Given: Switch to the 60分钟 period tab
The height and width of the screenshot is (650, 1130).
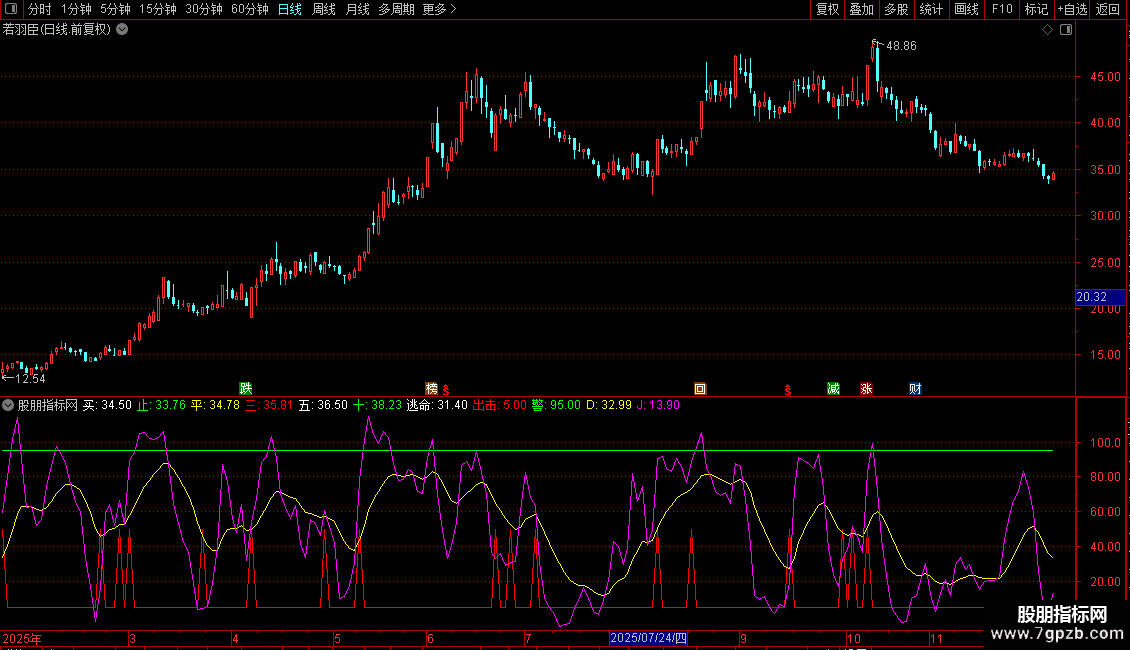Looking at the screenshot, I should coord(249,9).
